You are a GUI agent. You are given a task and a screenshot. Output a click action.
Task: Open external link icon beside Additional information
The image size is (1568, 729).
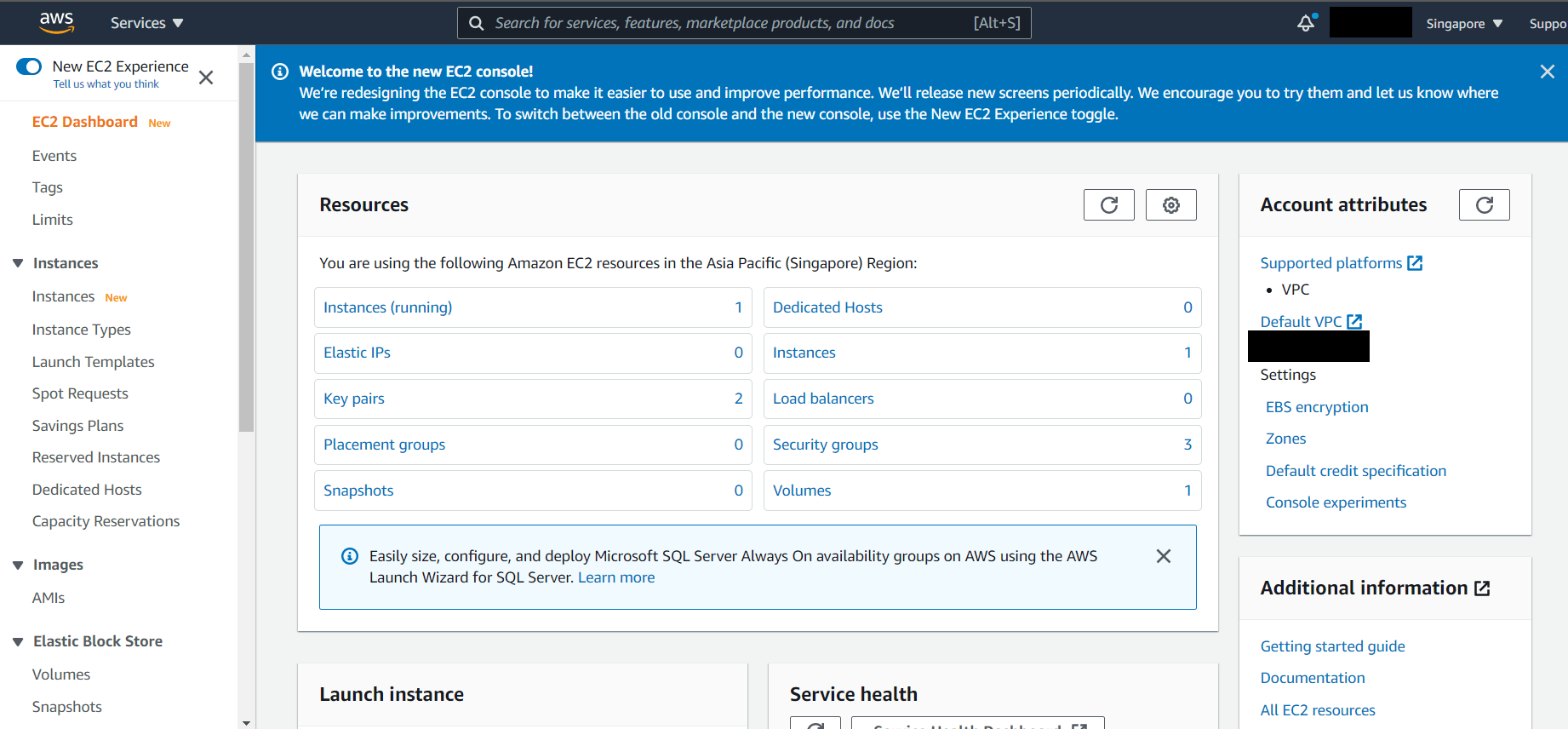click(1482, 588)
